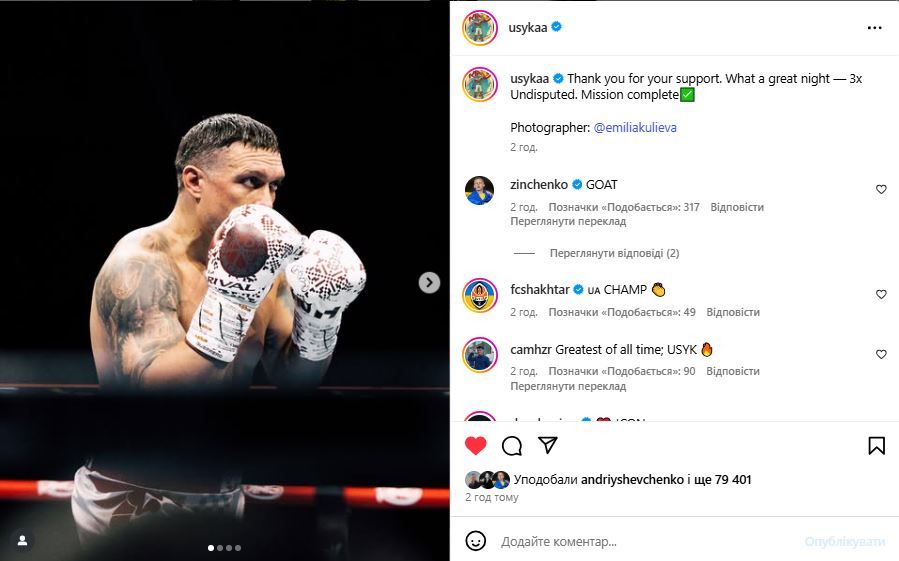This screenshot has width=899, height=561.
Task: Open andriyshevchenko from likes line
Action: pyautogui.click(x=632, y=480)
